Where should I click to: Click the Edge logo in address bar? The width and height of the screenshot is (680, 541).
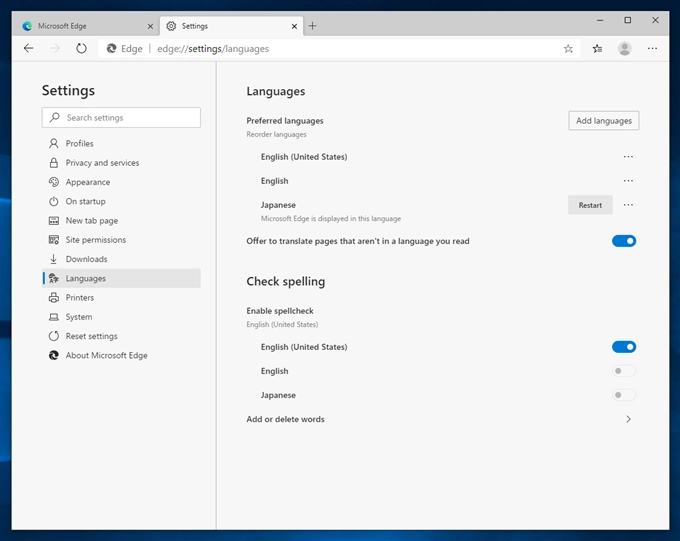[111, 49]
